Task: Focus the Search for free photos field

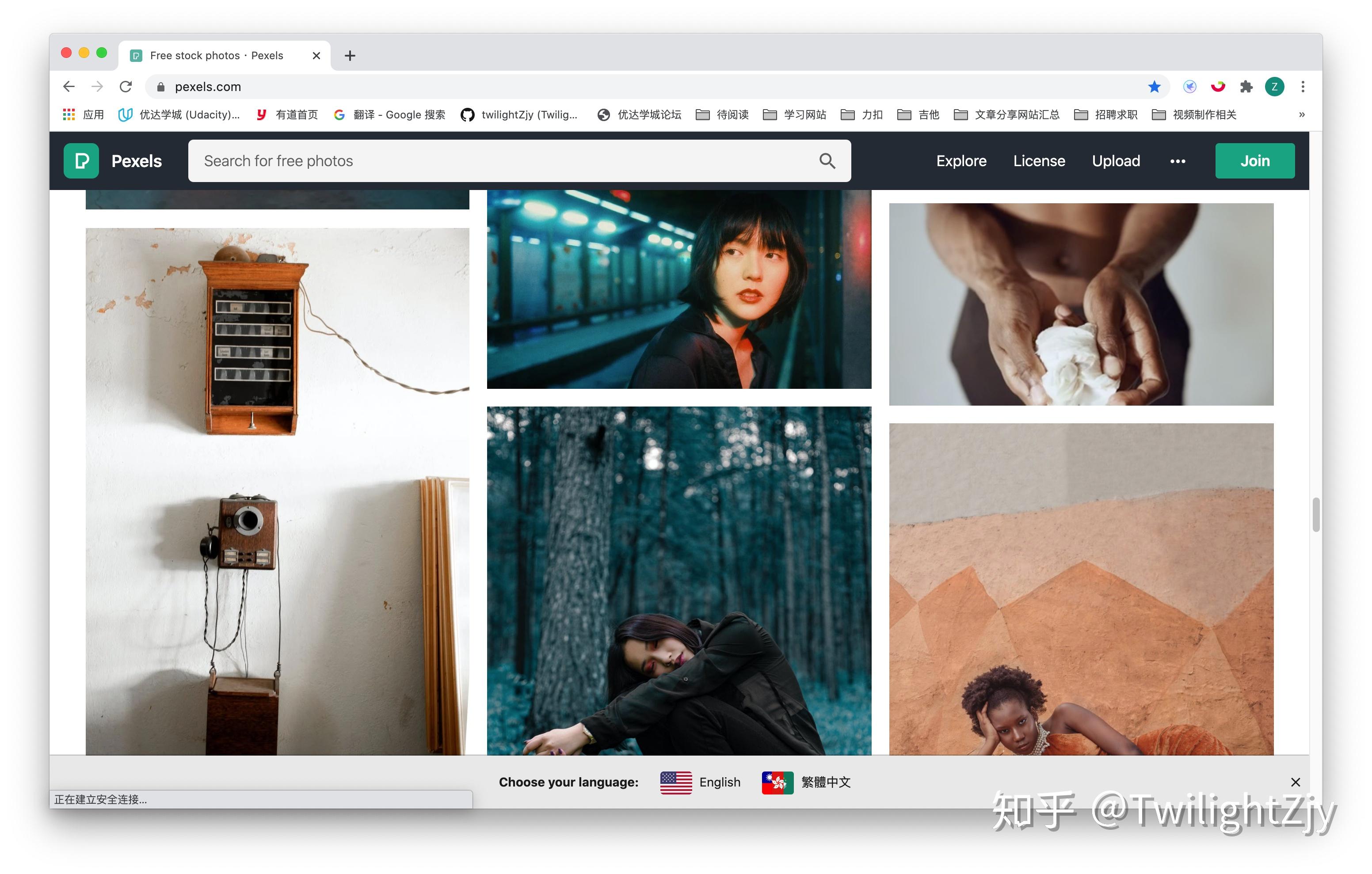Action: pyautogui.click(x=519, y=161)
